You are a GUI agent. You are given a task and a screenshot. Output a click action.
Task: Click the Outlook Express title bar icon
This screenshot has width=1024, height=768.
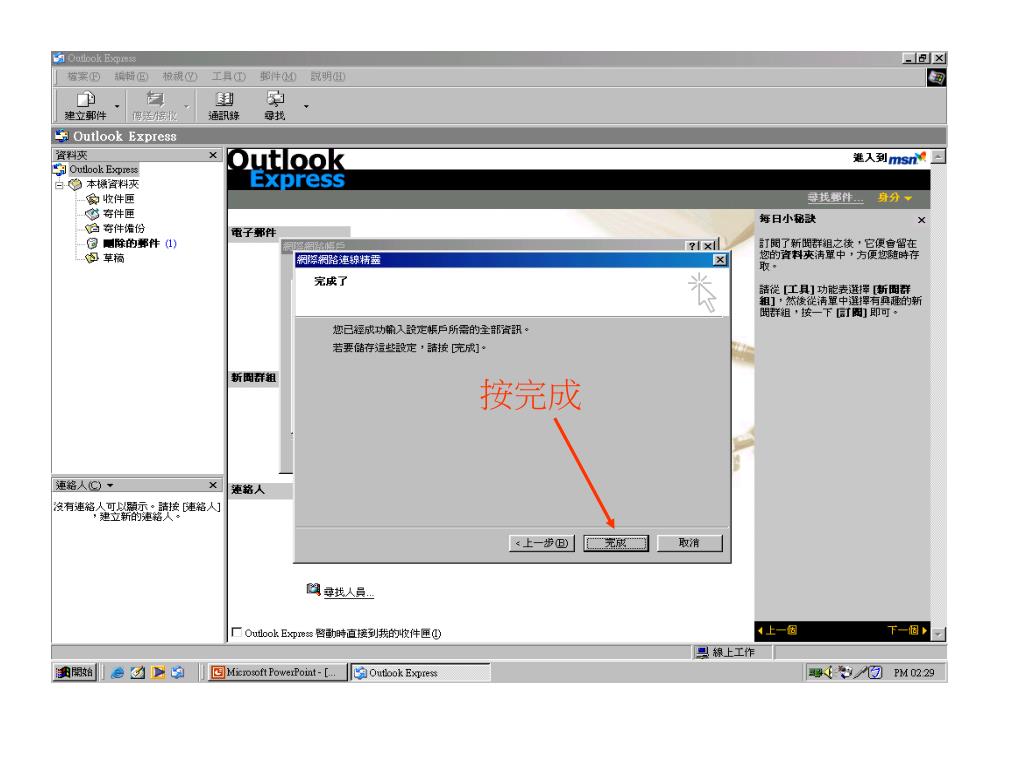pos(59,58)
